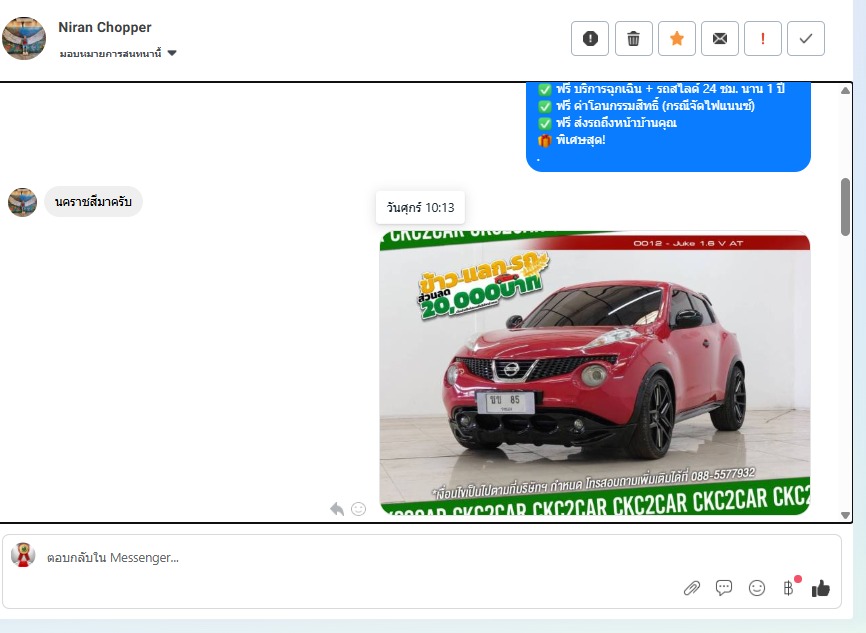The width and height of the screenshot is (866, 633).
Task: Click the orange star follow-up icon
Action: click(676, 39)
